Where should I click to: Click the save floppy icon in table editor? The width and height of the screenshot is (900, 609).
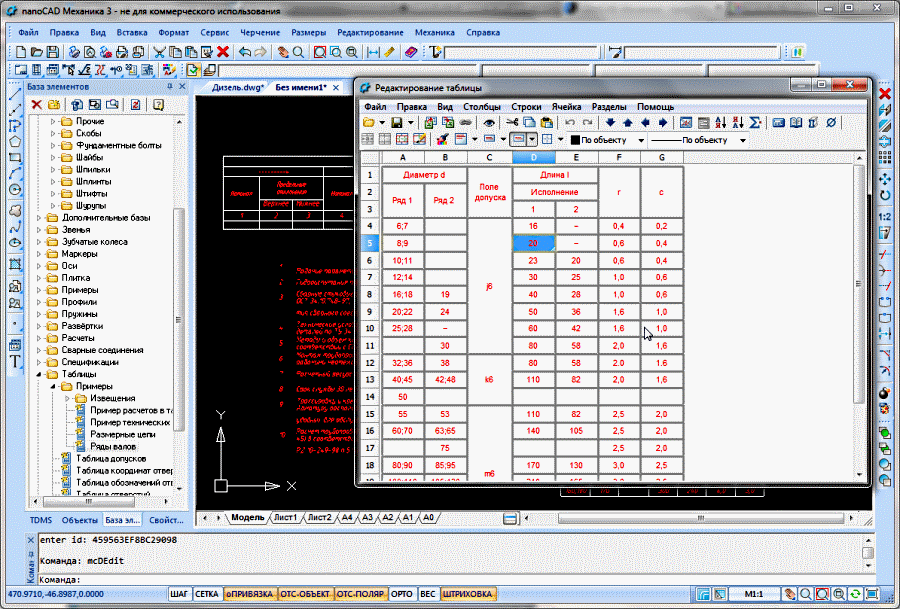pos(396,123)
